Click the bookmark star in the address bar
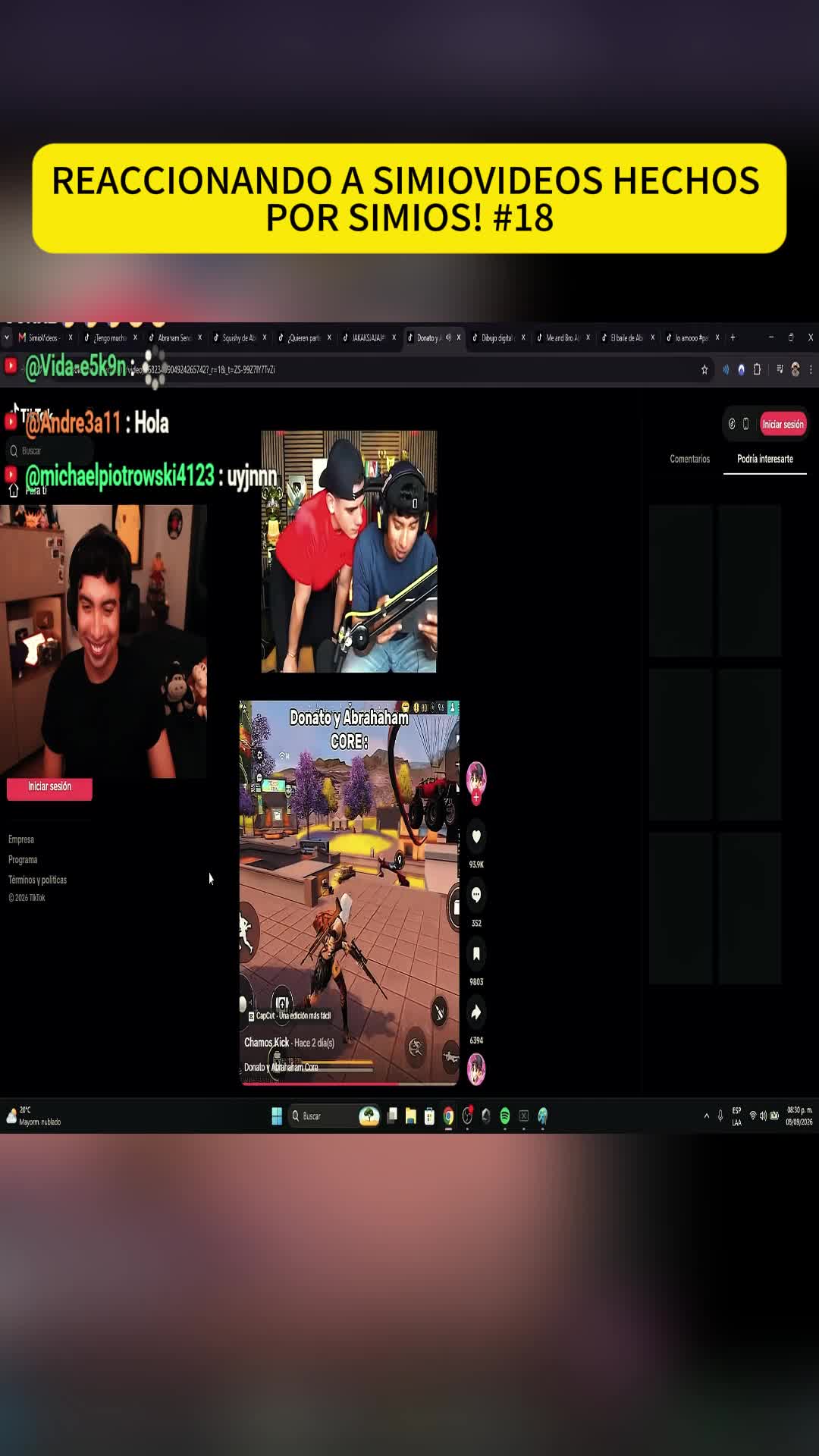This screenshot has height=1456, width=819. (704, 369)
